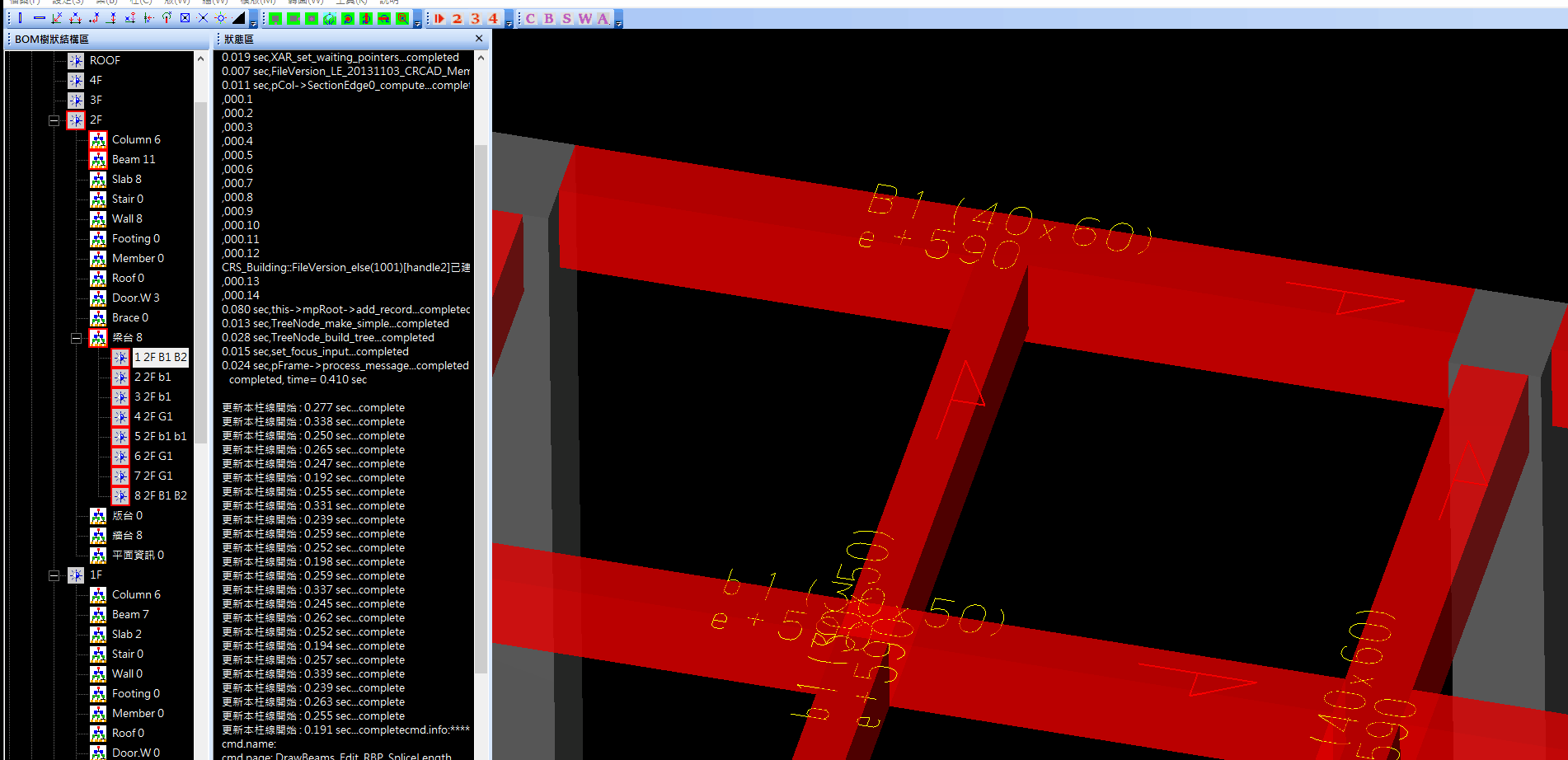Viewport: 1568px width, 760px height.
Task: Close the 狀態區 status panel
Action: [x=479, y=39]
